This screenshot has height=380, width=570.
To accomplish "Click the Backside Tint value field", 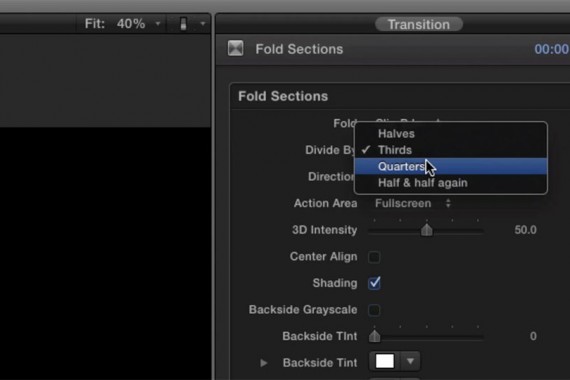I will 533,336.
